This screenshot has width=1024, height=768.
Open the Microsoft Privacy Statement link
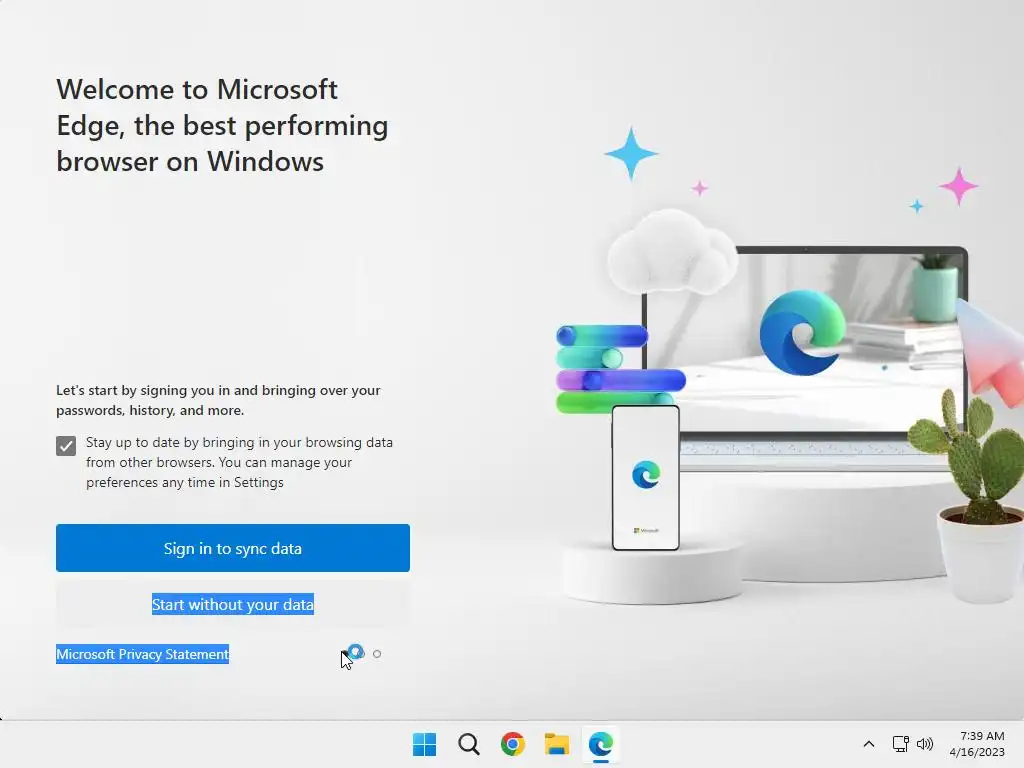[x=142, y=654]
